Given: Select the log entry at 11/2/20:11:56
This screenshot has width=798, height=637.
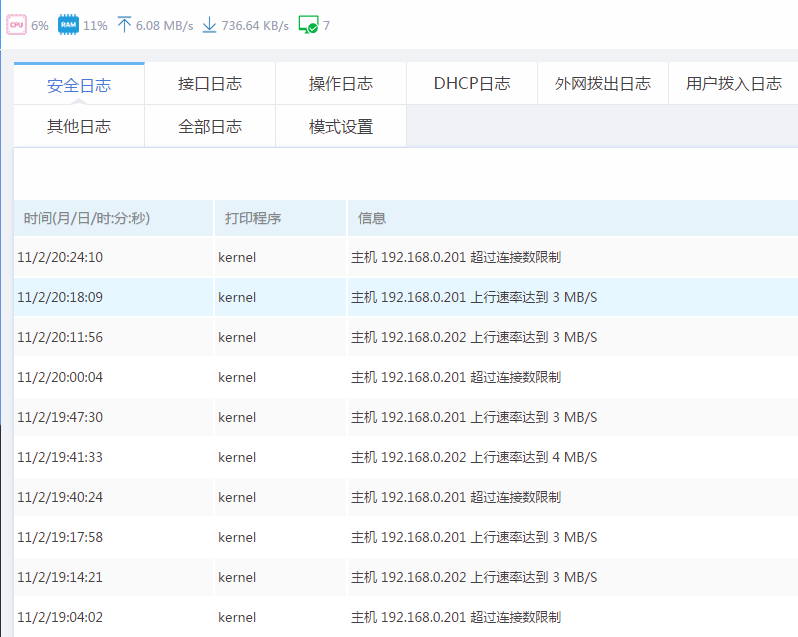Looking at the screenshot, I should coord(406,337).
